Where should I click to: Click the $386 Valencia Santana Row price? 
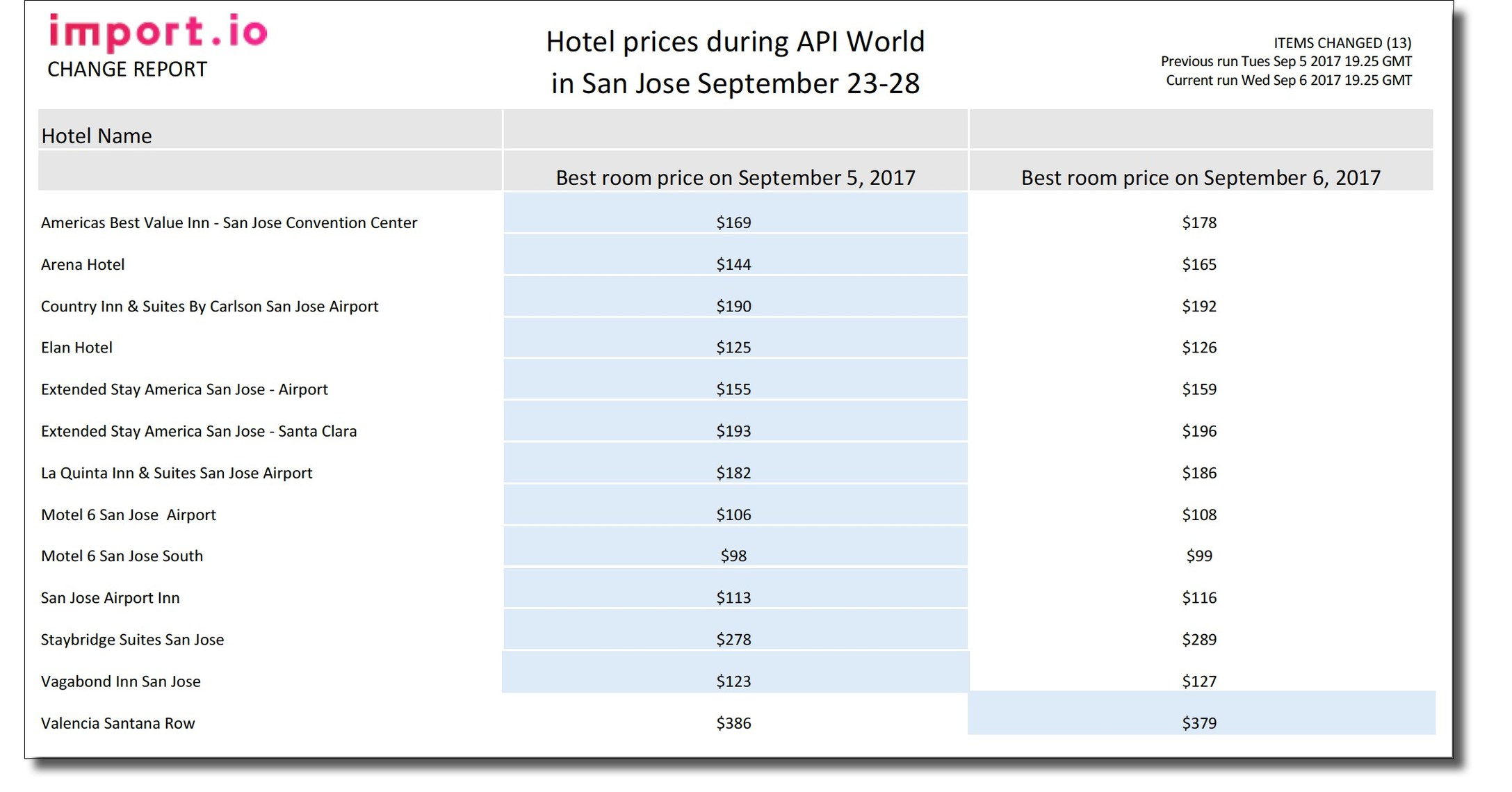(733, 722)
